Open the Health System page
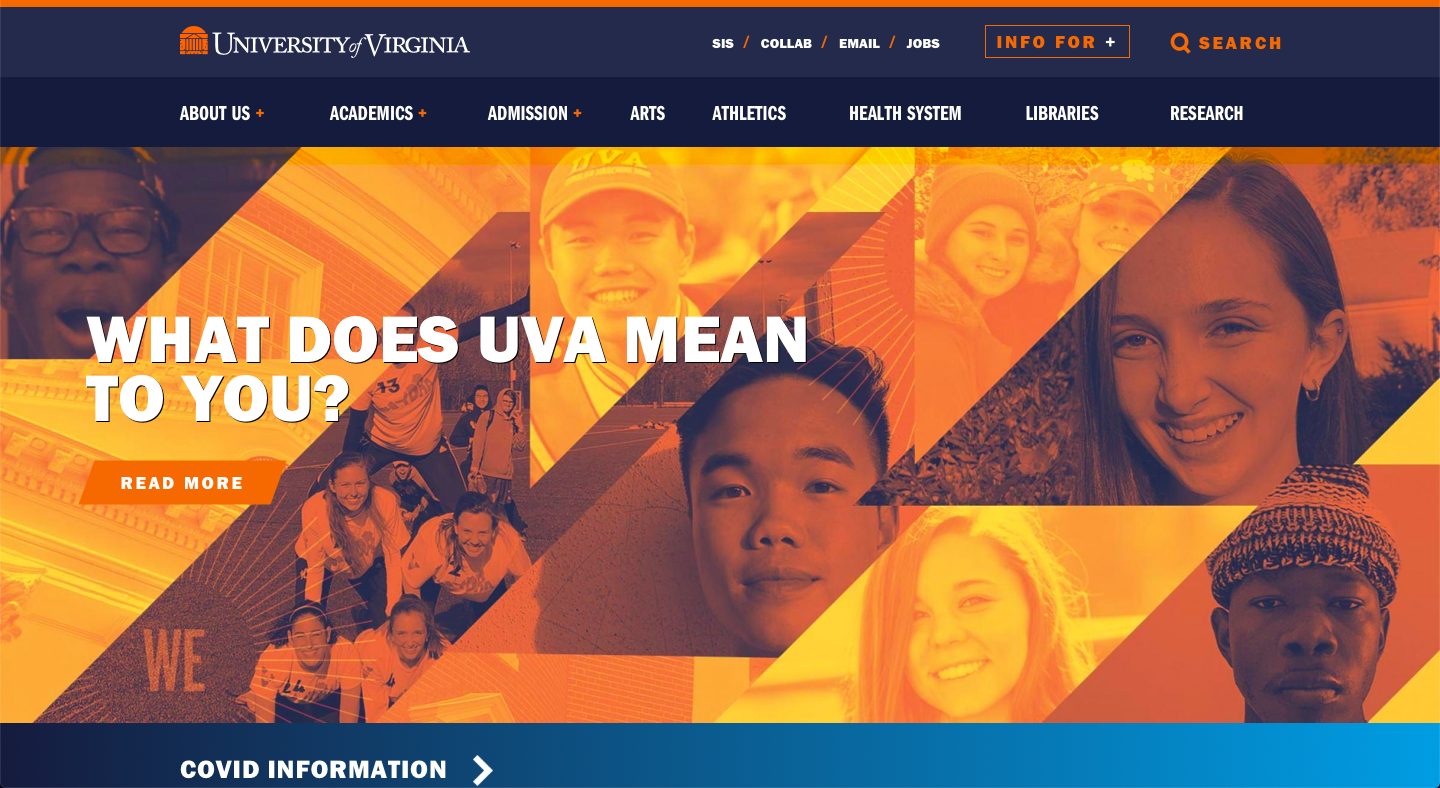This screenshot has height=788, width=1440. tap(905, 114)
